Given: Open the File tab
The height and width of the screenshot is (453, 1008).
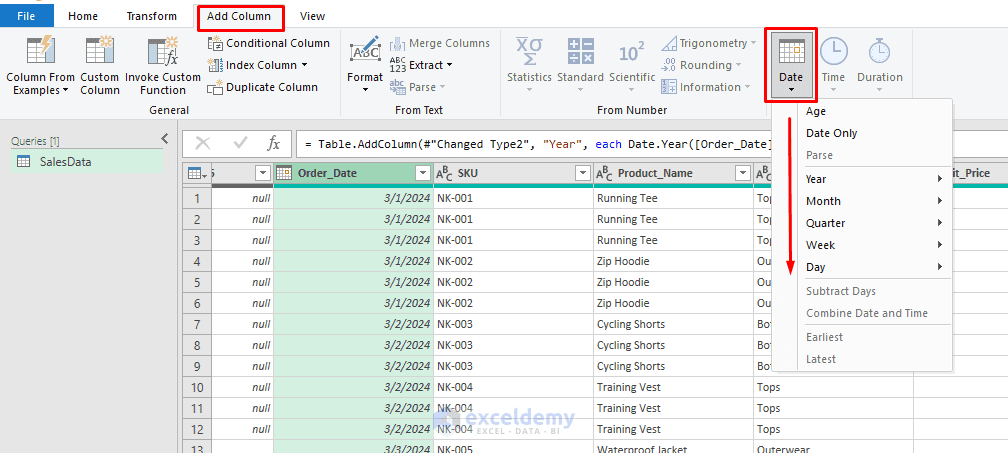Looking at the screenshot, I should pyautogui.click(x=26, y=16).
